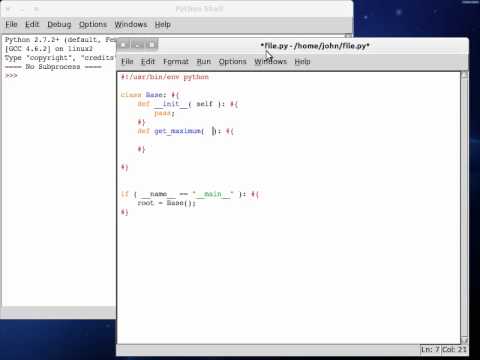The width and height of the screenshot is (480, 360).
Task: Open File menu in Python Shell window
Action: [x=11, y=24]
